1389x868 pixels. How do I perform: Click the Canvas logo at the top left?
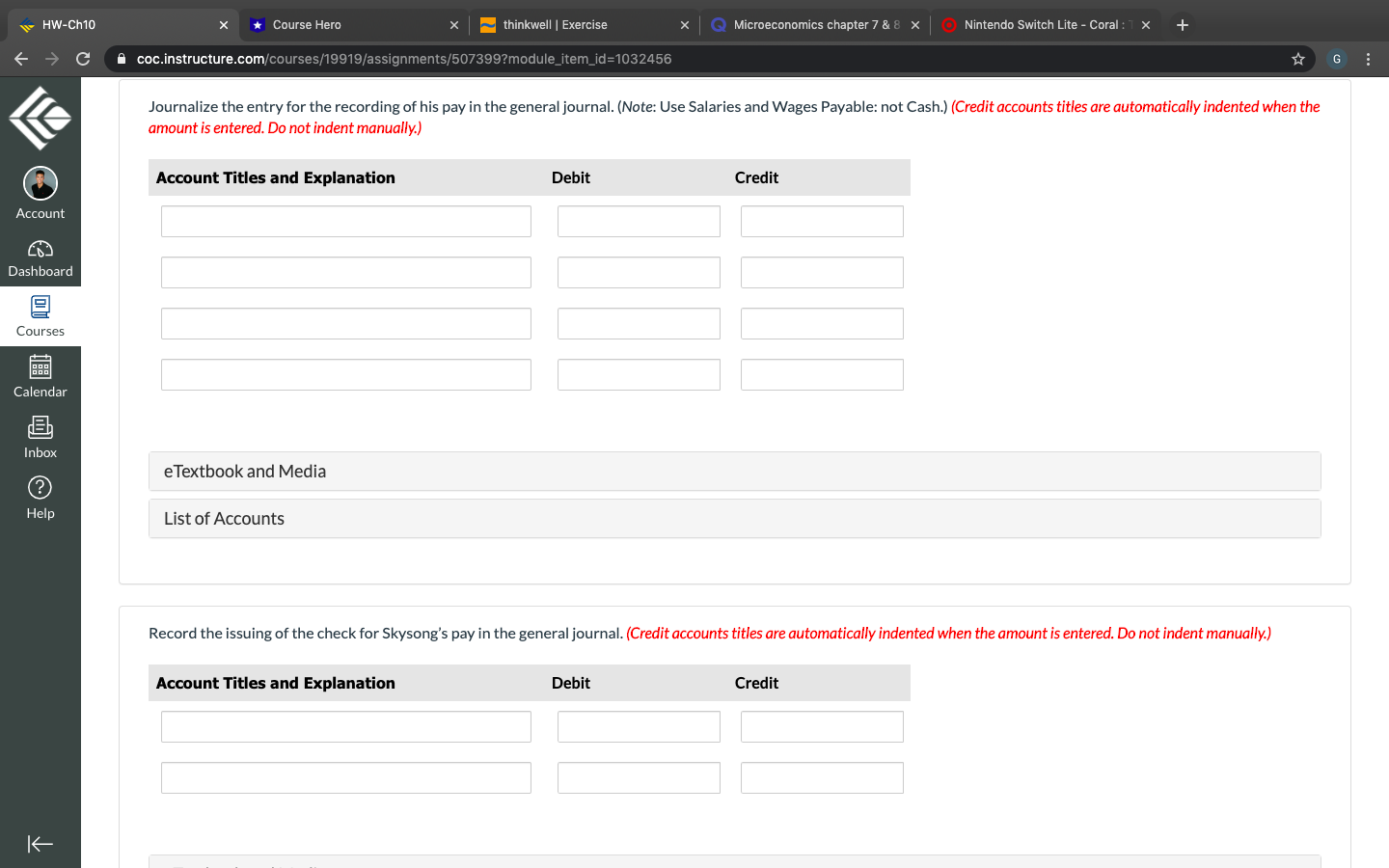point(40,116)
